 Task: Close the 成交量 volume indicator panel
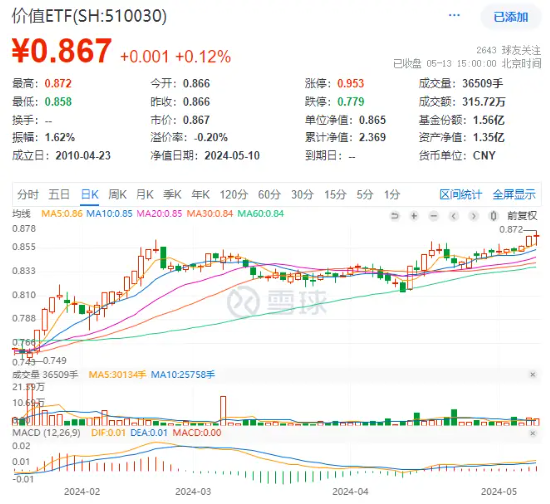coord(533,375)
